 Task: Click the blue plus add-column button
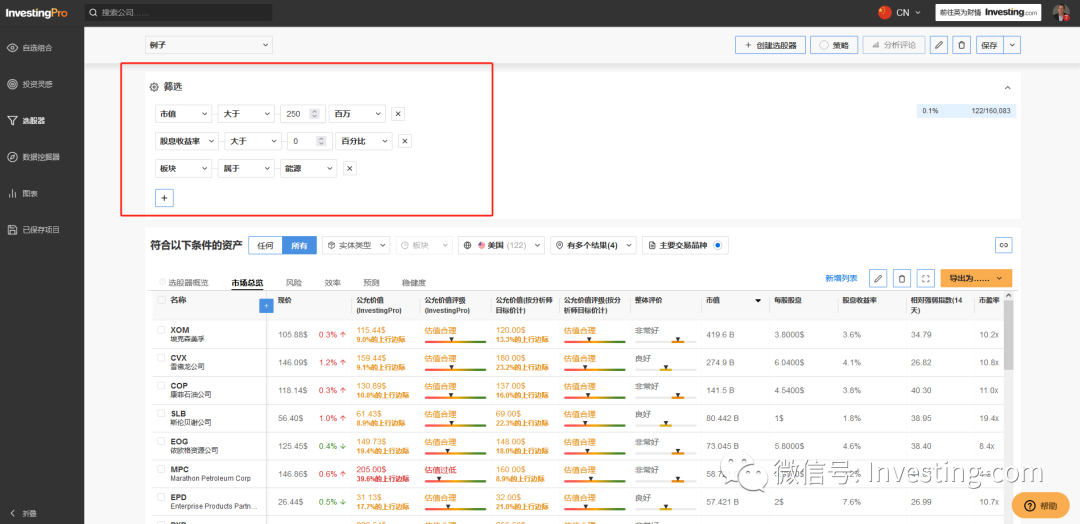point(266,306)
